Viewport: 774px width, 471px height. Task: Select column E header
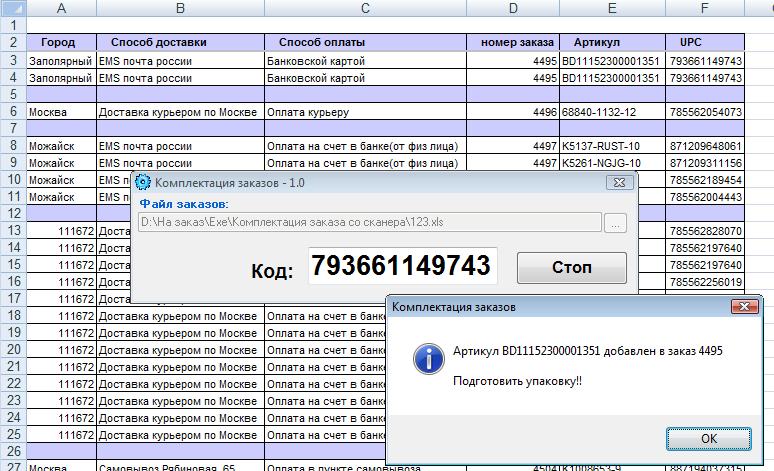click(612, 8)
